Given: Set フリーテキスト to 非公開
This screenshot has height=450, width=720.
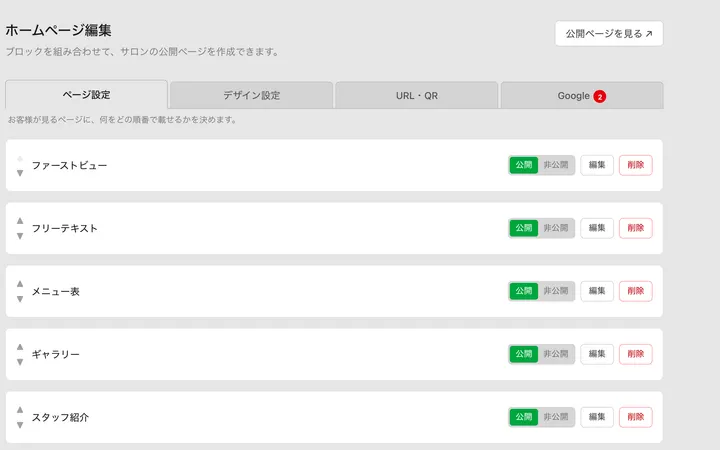Looking at the screenshot, I should [556, 228].
